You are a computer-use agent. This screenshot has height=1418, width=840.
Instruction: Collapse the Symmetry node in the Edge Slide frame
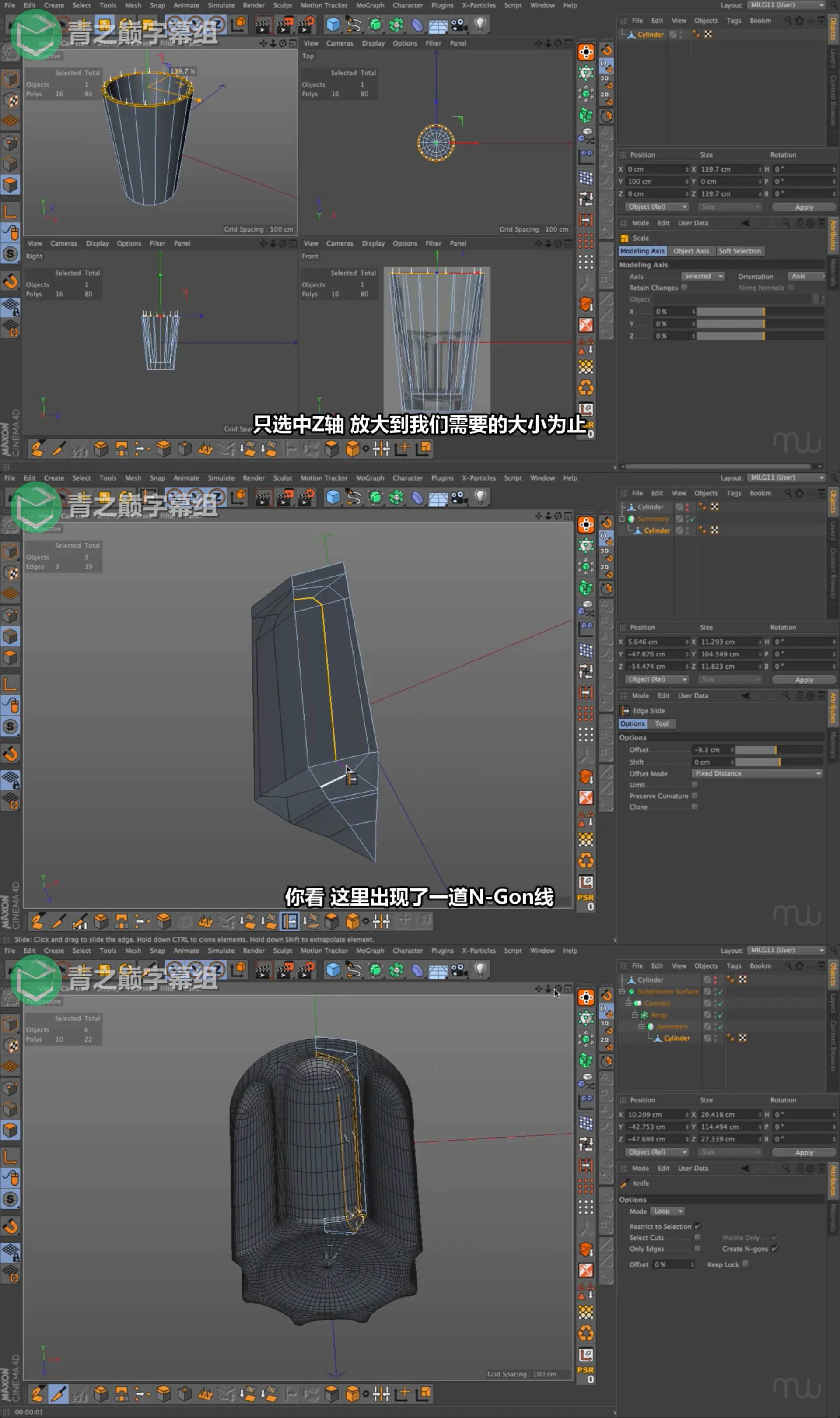(623, 519)
